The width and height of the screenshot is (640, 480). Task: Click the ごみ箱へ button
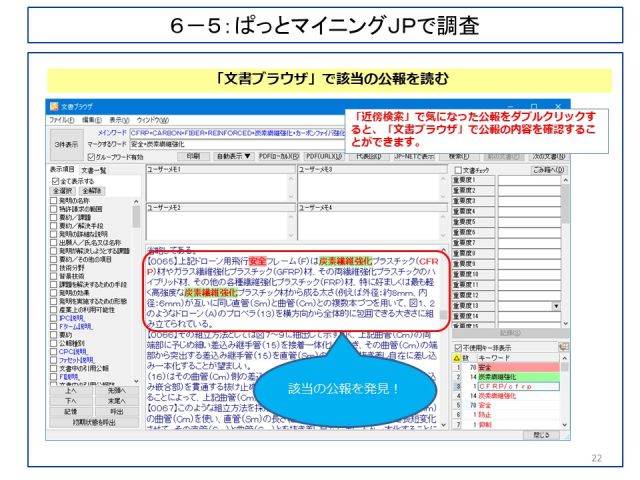[x=548, y=170]
